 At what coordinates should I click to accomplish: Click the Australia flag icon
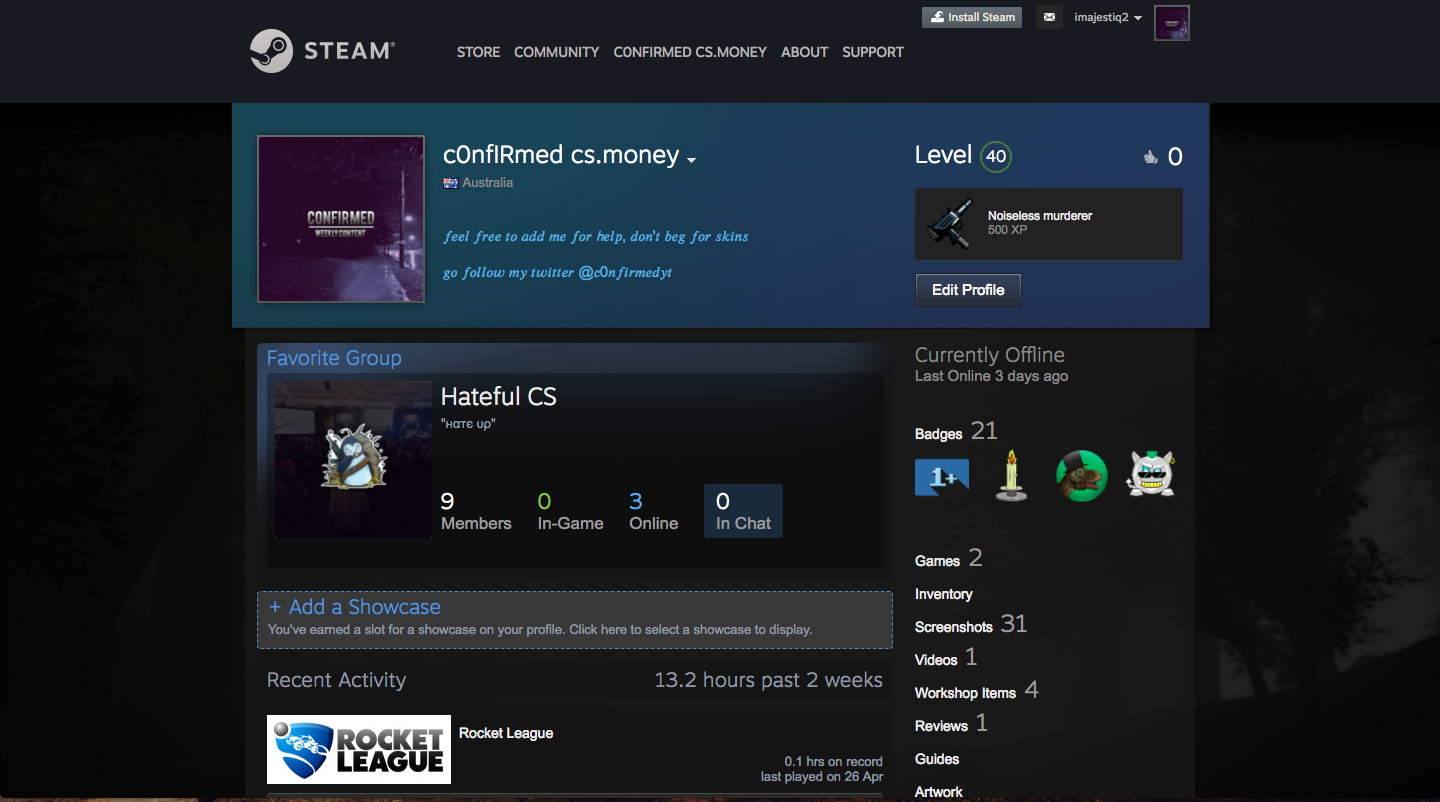[451, 183]
